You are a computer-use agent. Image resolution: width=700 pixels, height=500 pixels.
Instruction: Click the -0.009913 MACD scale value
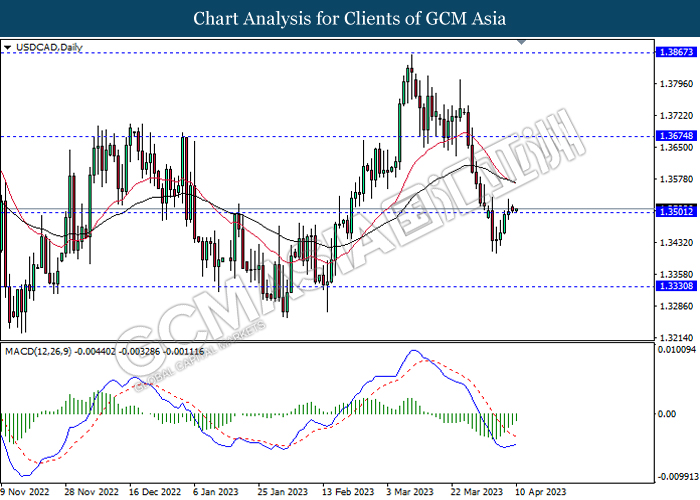(678, 476)
